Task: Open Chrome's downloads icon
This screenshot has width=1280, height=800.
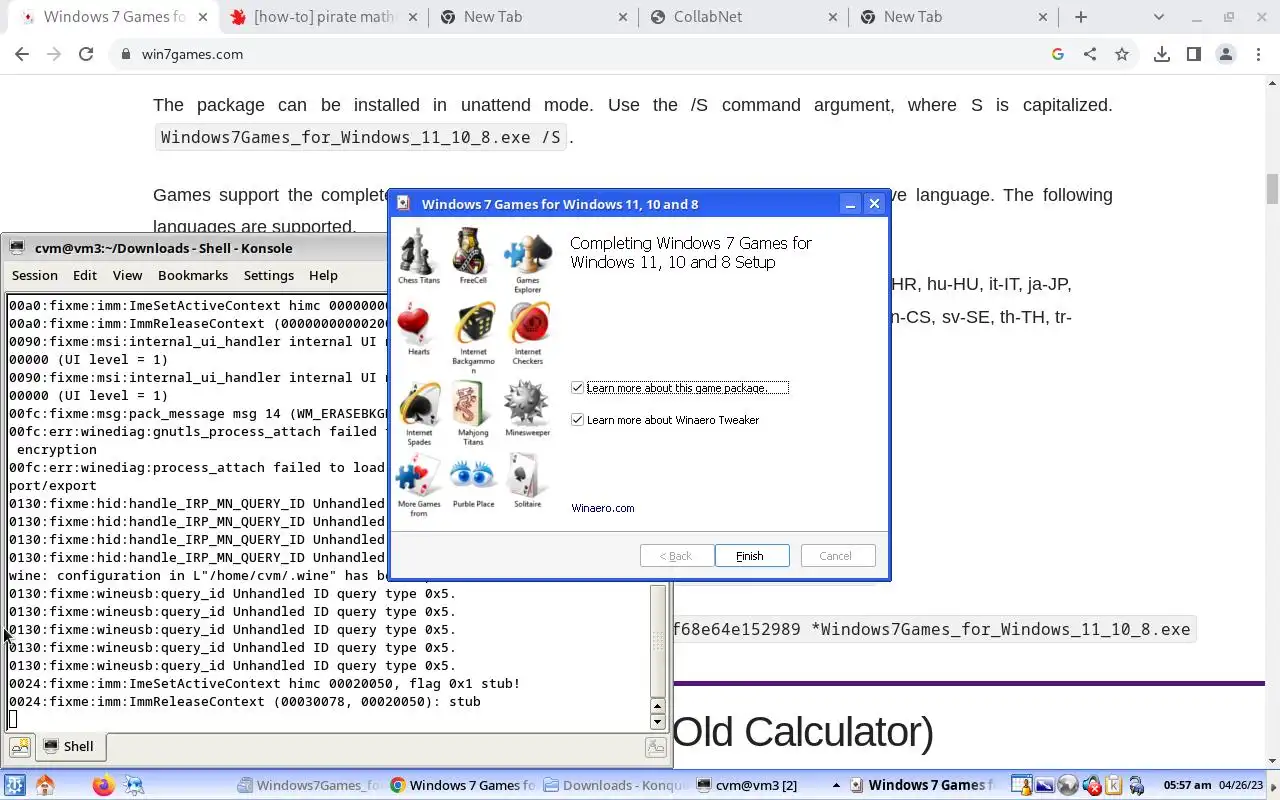Action: click(x=1162, y=54)
